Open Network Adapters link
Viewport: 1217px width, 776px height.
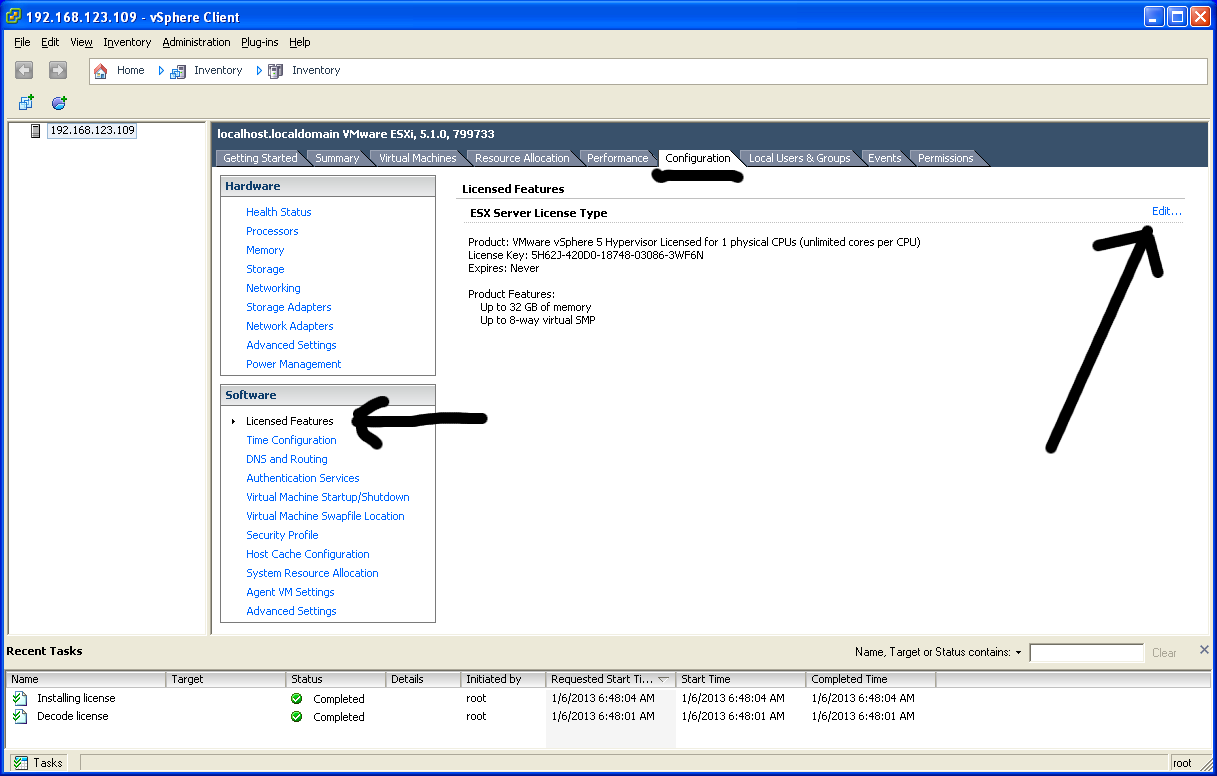tap(290, 326)
